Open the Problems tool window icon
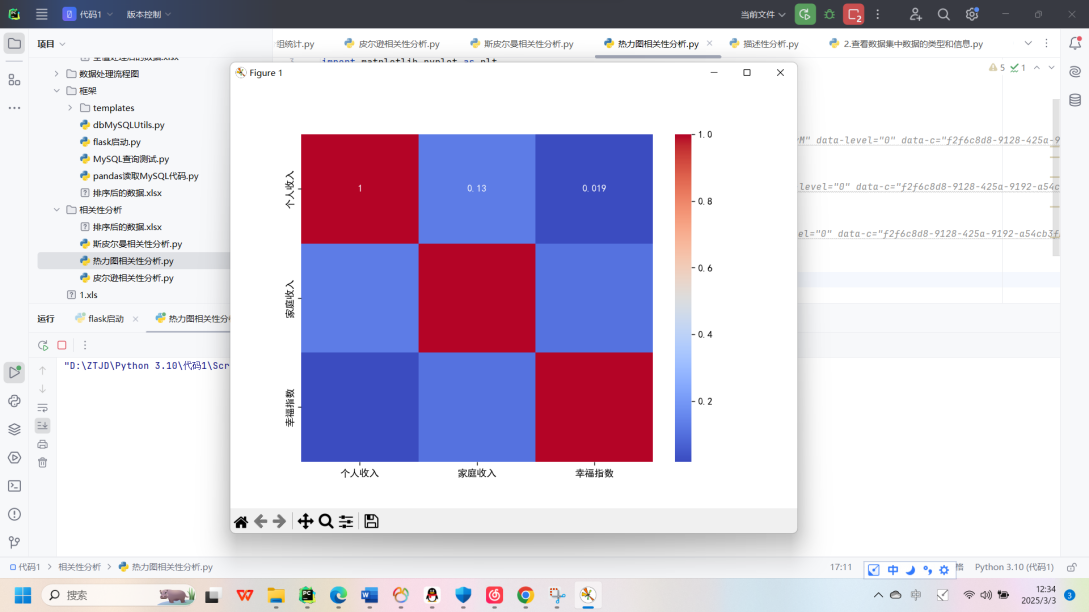 [x=15, y=514]
